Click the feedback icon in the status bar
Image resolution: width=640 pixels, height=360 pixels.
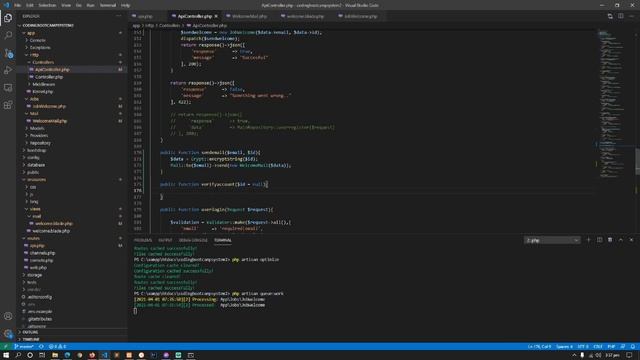(623, 347)
